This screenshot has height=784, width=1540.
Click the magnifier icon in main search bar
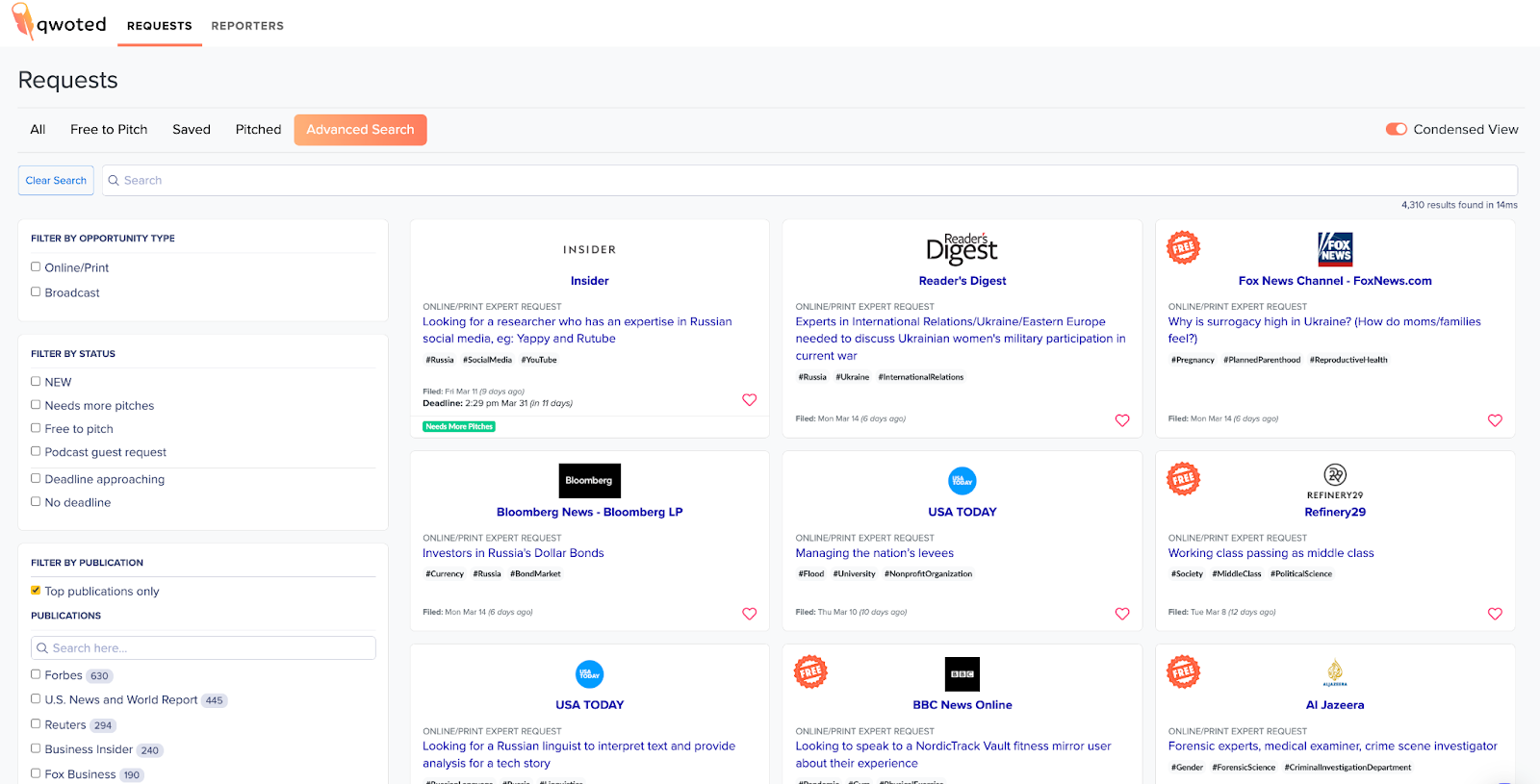(114, 181)
